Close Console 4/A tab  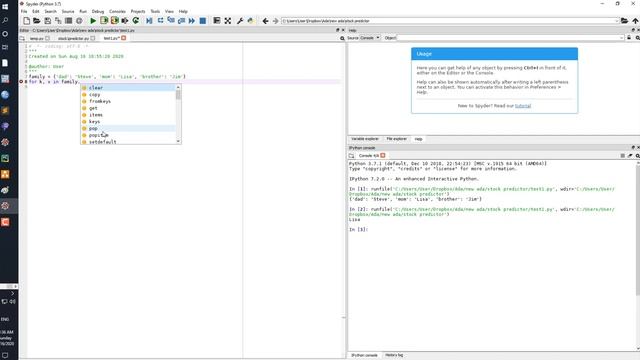click(383, 156)
